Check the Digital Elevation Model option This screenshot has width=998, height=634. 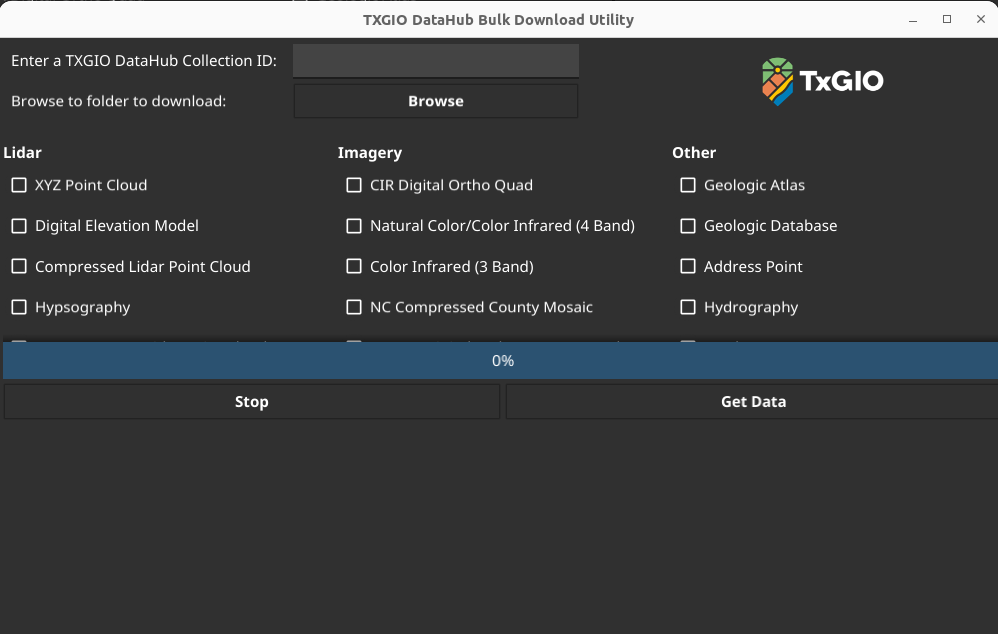[19, 226]
